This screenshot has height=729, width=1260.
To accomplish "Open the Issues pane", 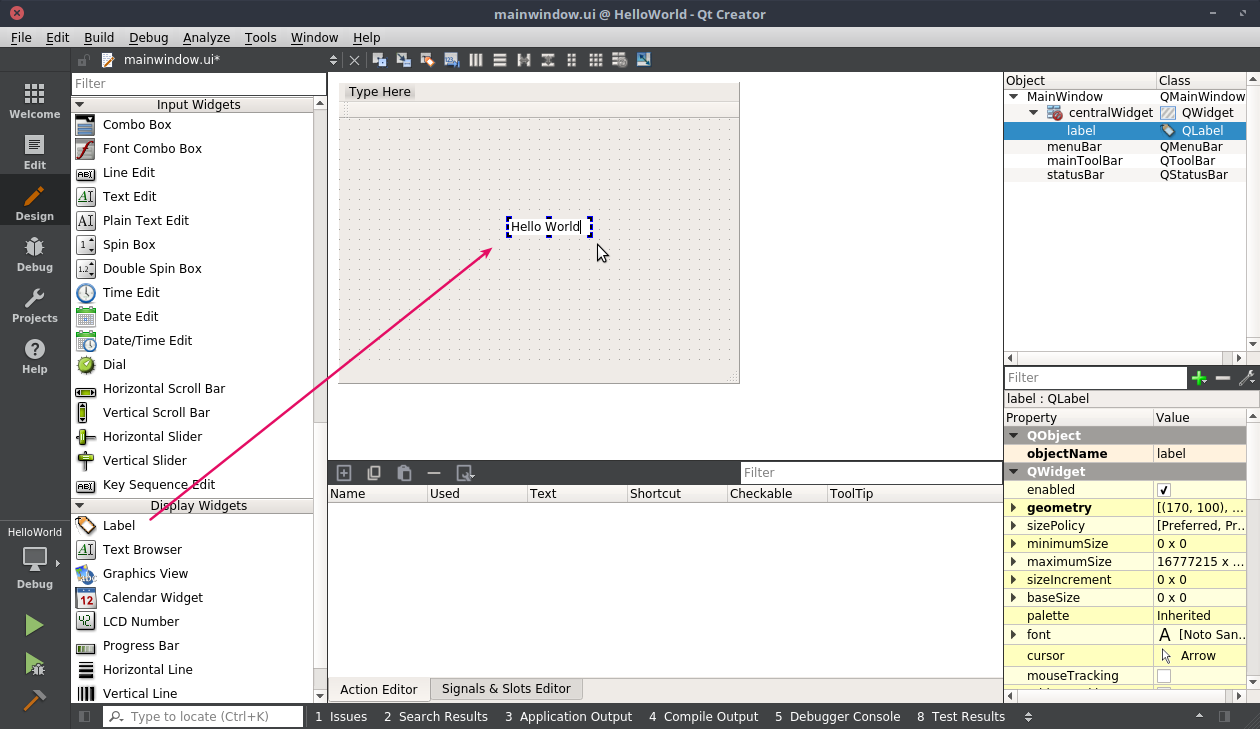I will click(341, 717).
